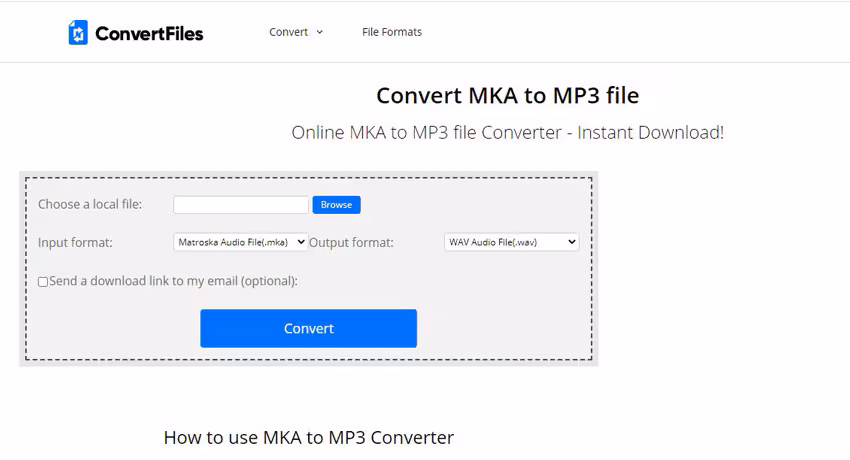Open the ConvertFiles home link text
850x460 pixels.
[149, 34]
